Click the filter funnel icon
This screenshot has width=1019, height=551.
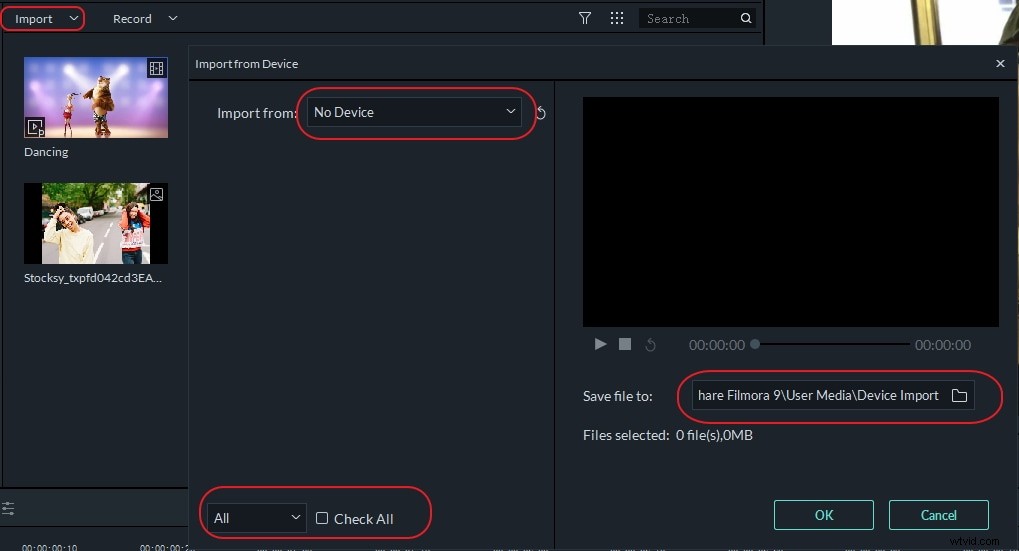pyautogui.click(x=585, y=18)
